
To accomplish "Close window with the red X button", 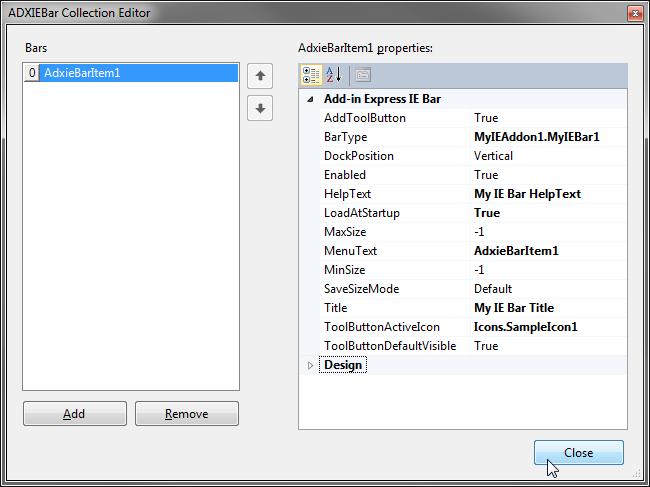I will 635,14.
